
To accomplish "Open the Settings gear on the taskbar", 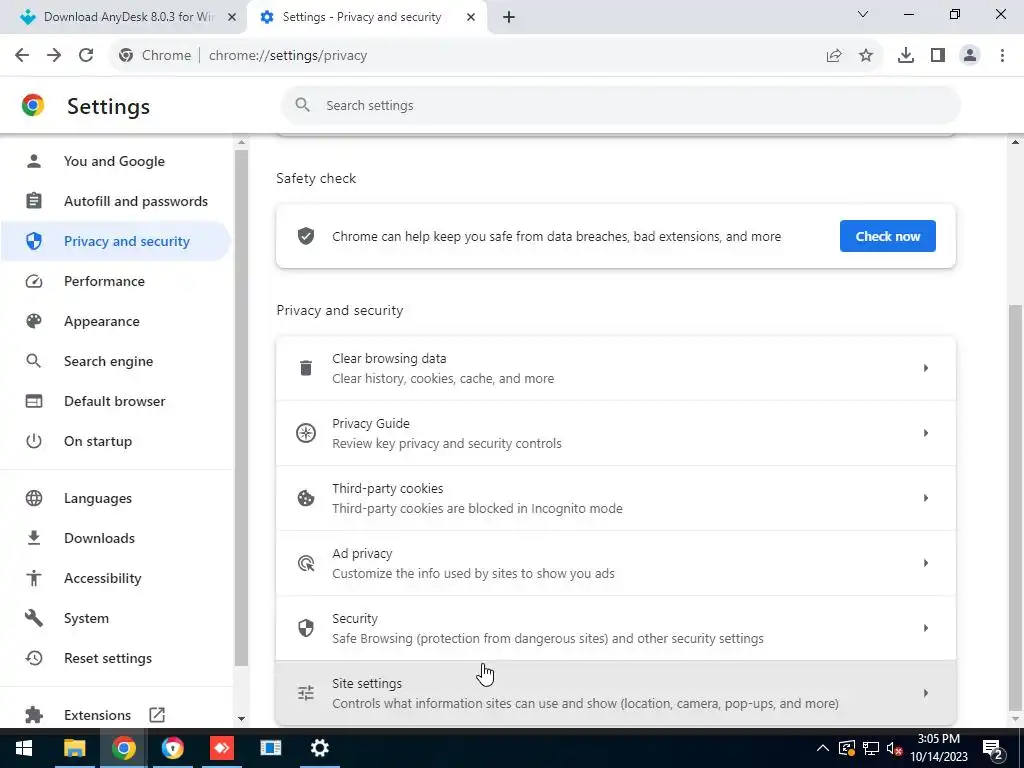I will pos(319,748).
